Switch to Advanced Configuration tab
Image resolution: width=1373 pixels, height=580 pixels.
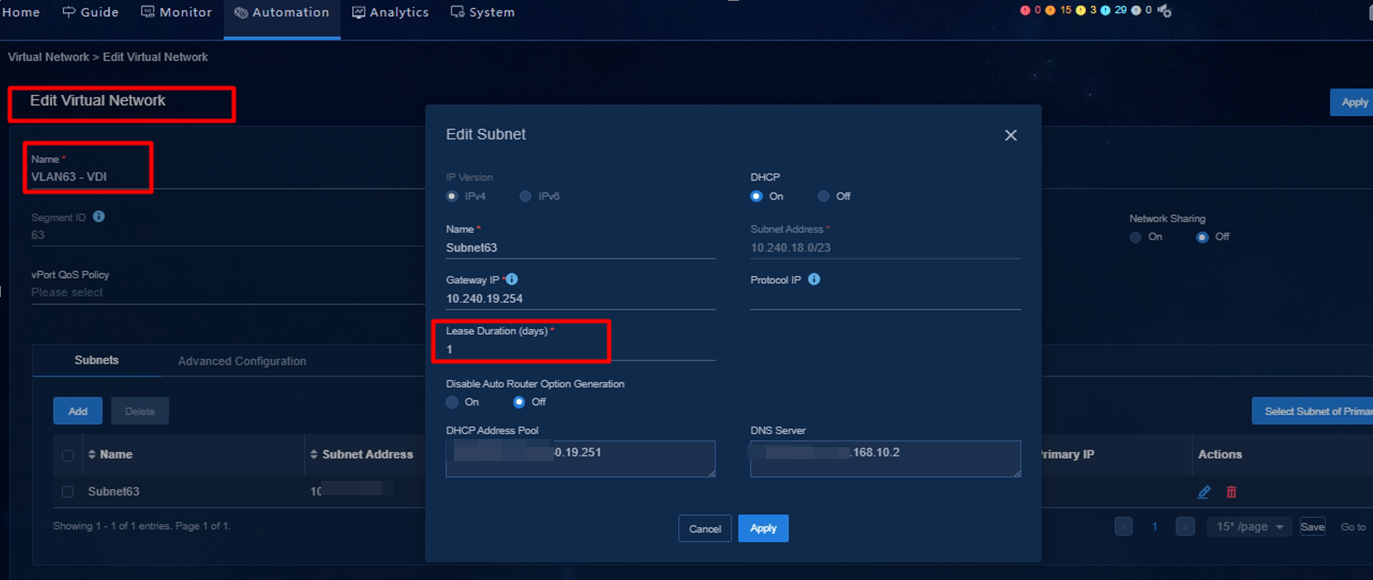[242, 361]
